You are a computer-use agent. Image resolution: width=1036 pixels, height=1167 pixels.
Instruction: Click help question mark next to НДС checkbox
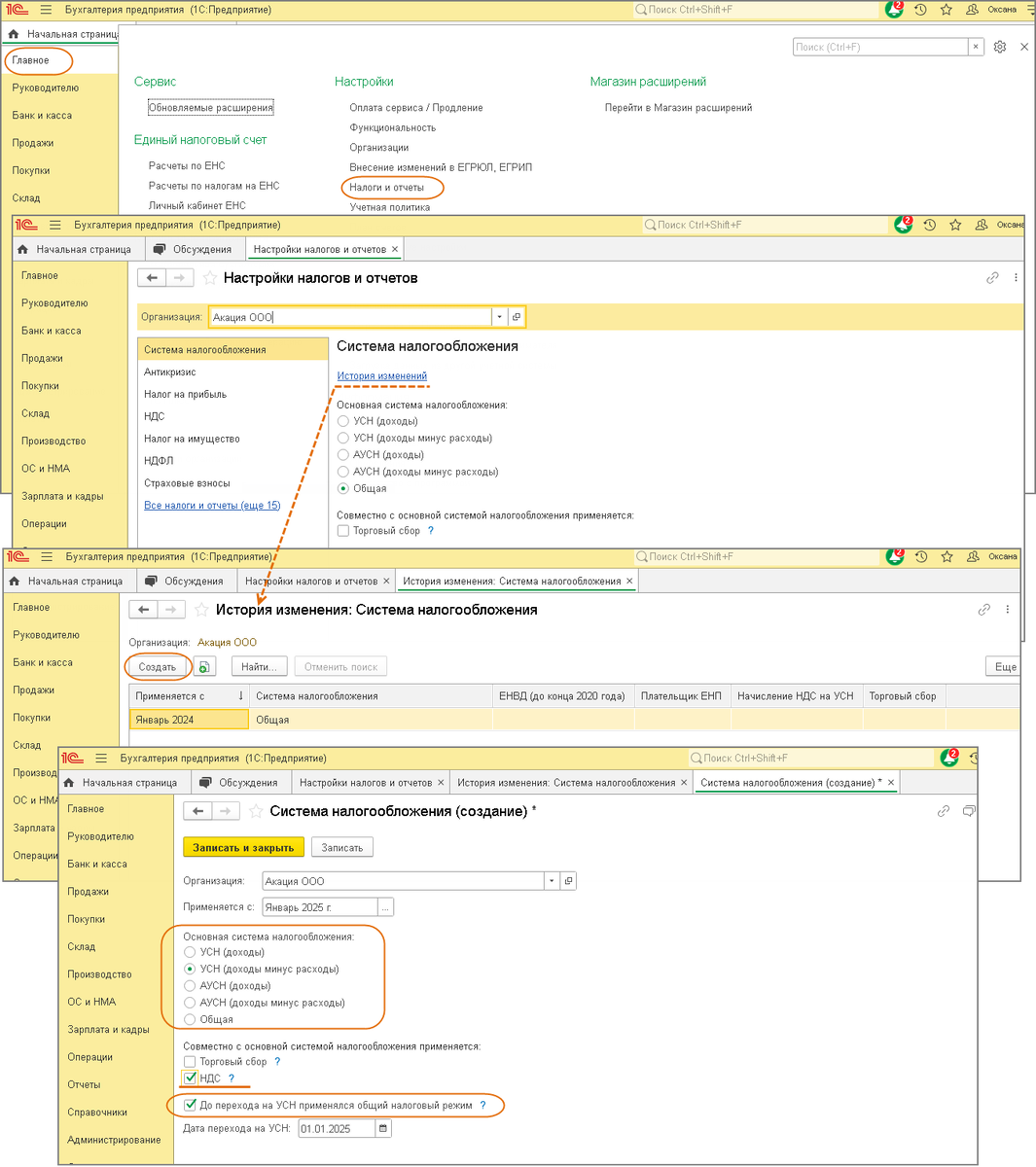pyautogui.click(x=232, y=1078)
